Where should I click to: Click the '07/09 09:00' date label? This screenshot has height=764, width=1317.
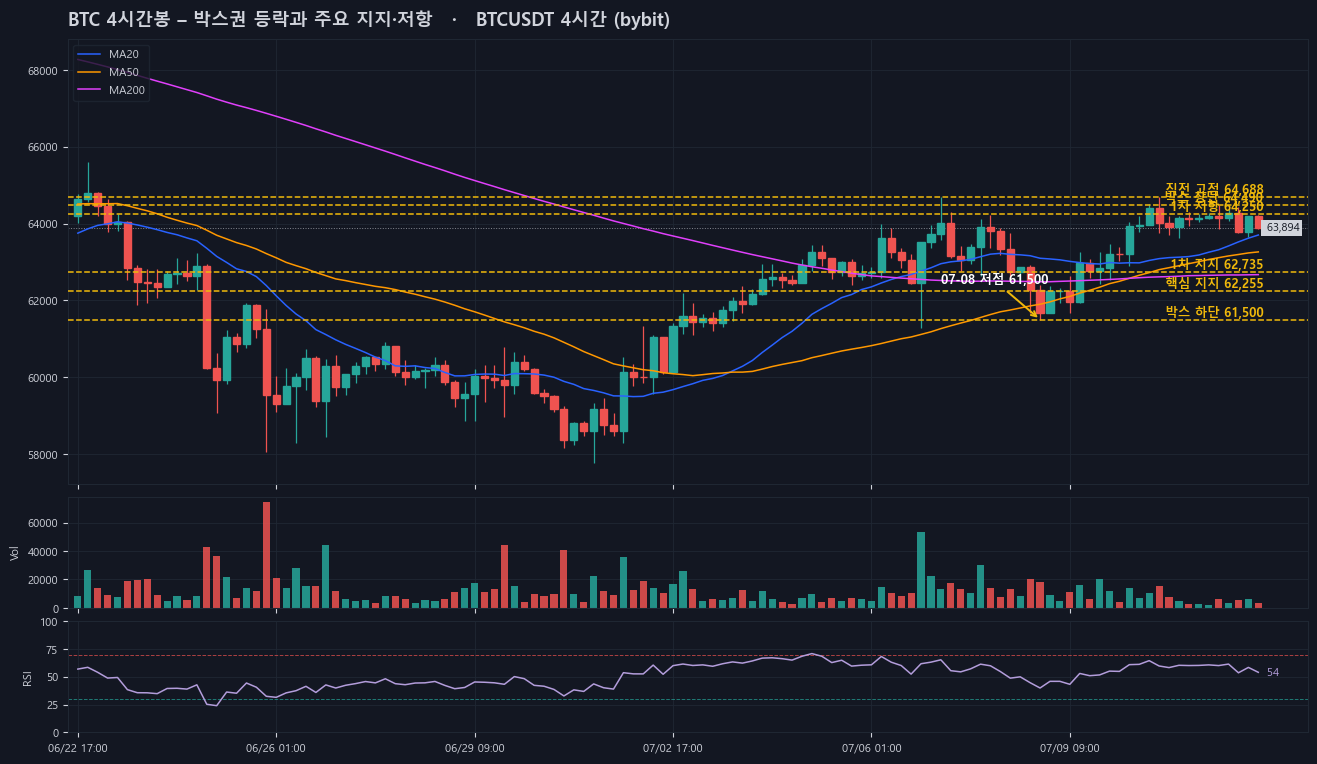point(1070,748)
